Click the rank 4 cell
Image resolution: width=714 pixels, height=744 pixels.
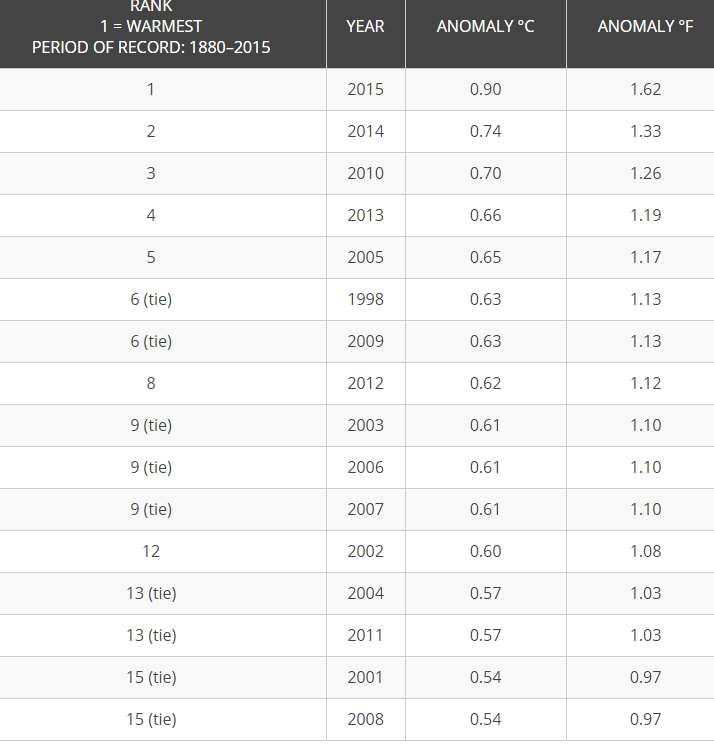click(151, 215)
